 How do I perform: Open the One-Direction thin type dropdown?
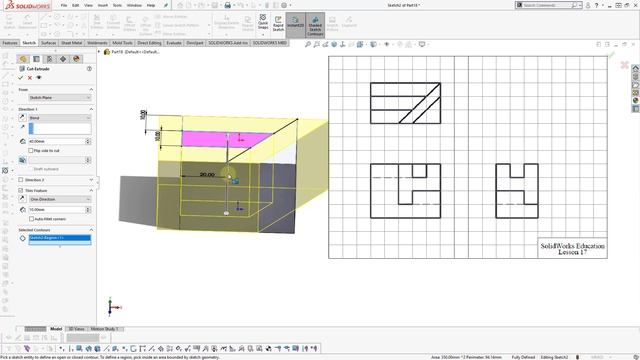coord(60,199)
